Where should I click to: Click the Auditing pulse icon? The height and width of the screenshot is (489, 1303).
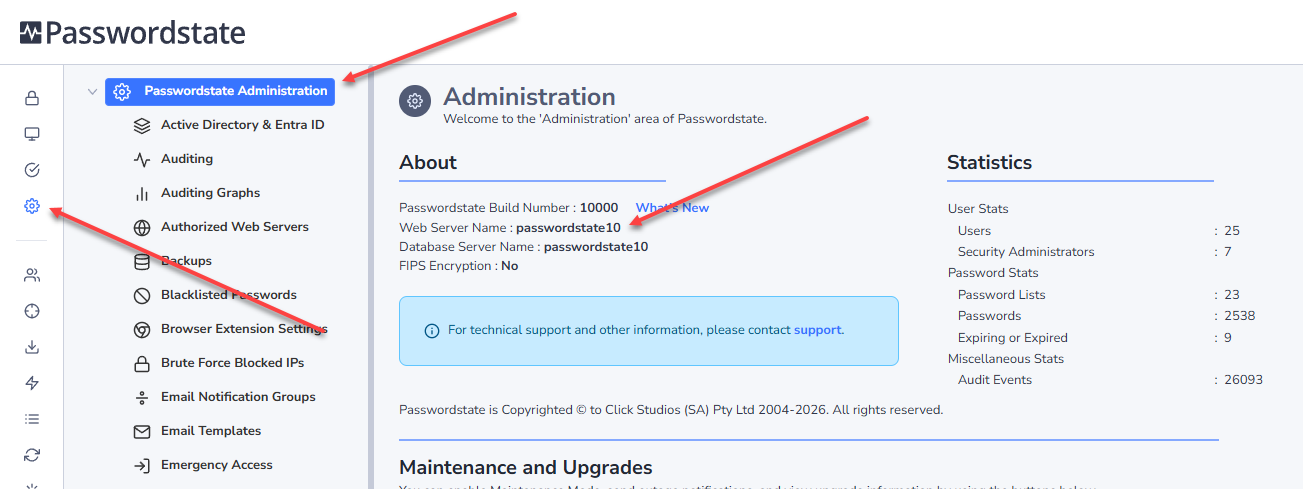[x=142, y=159]
